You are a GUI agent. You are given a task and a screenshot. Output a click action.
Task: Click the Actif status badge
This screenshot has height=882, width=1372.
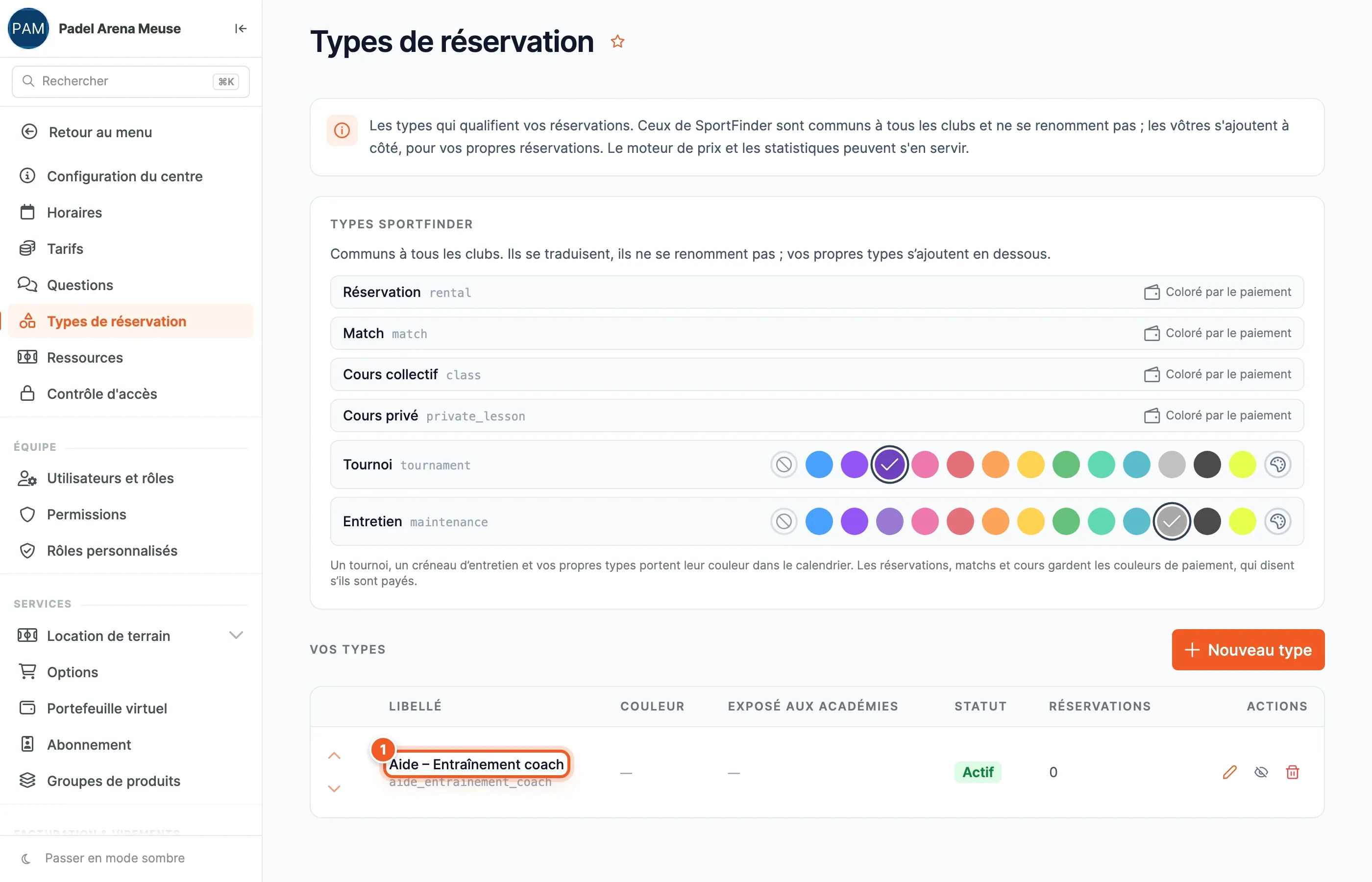pos(978,772)
